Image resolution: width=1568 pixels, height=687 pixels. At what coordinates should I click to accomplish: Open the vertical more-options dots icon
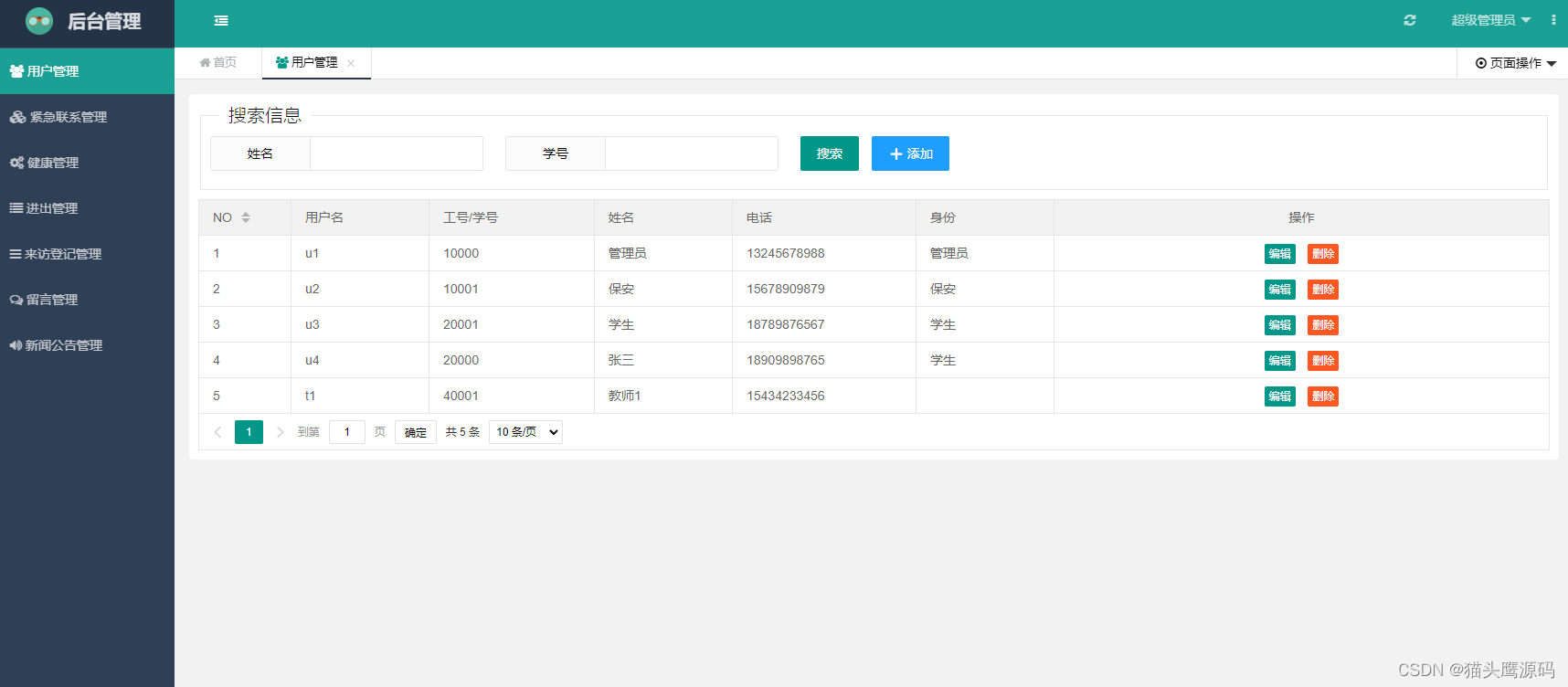coord(1553,20)
